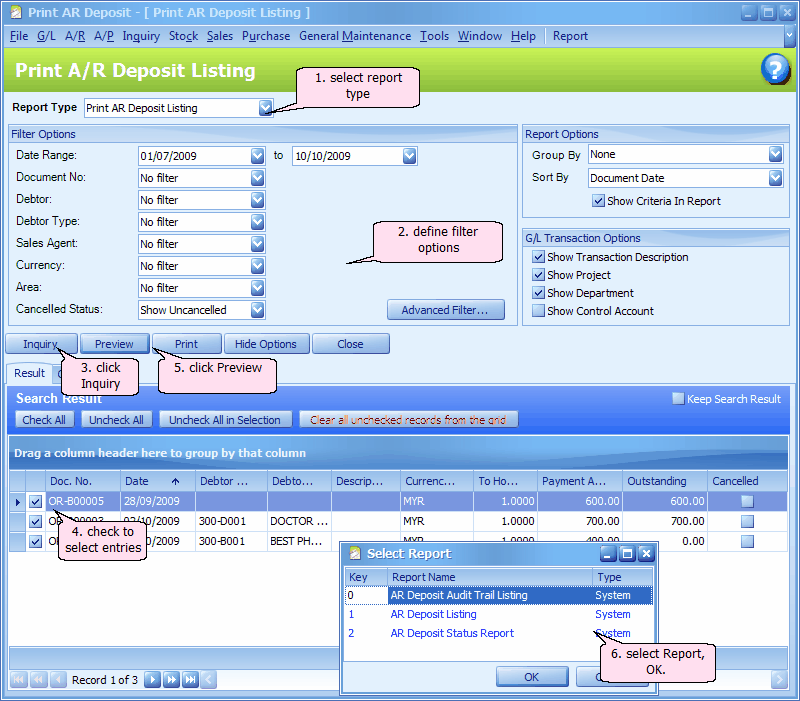Uncheck the selection box for the BEST PH row

click(35, 541)
